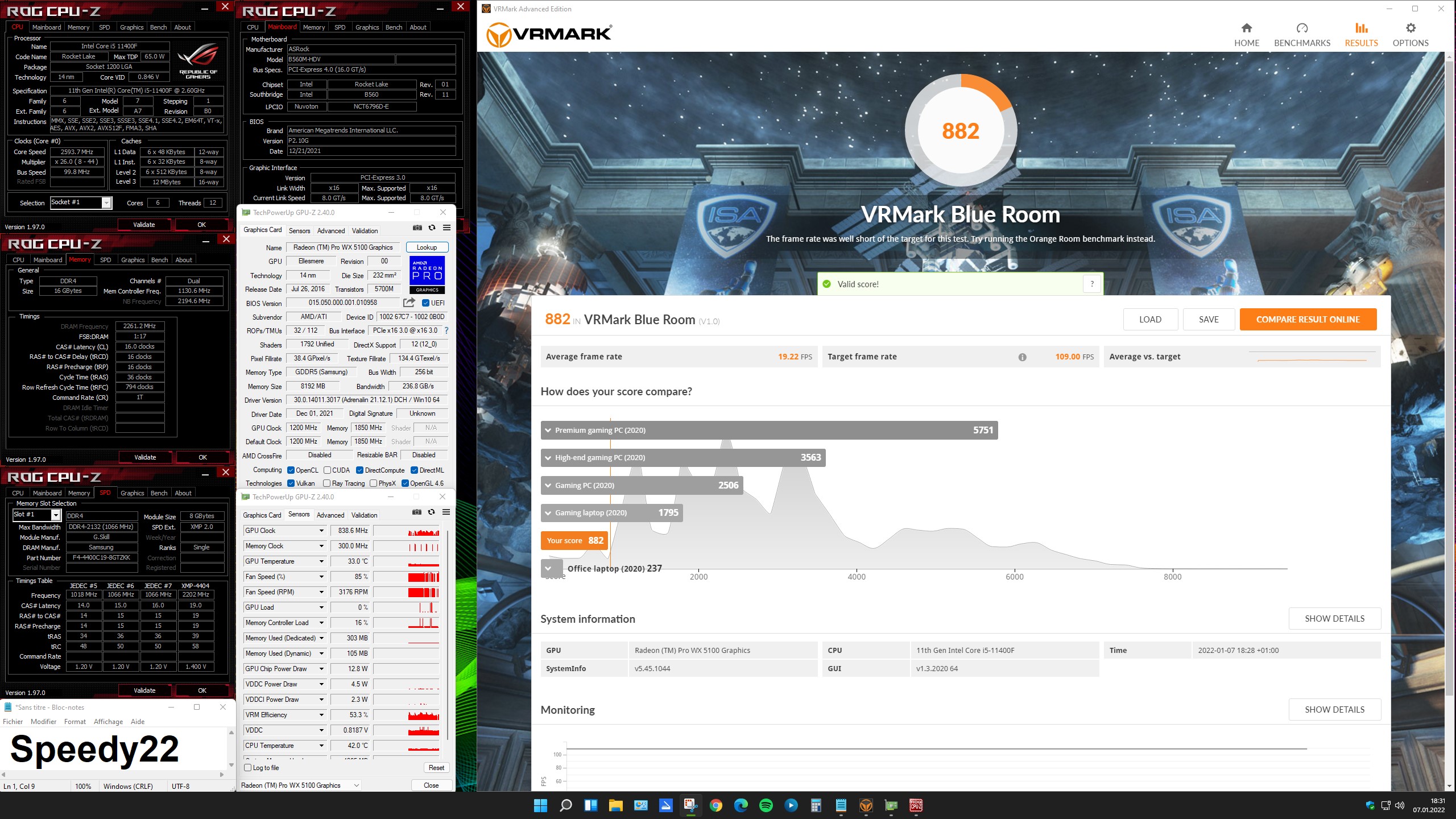Enable the Log to file checkbox
The width and height of the screenshot is (1456, 819).
[247, 768]
